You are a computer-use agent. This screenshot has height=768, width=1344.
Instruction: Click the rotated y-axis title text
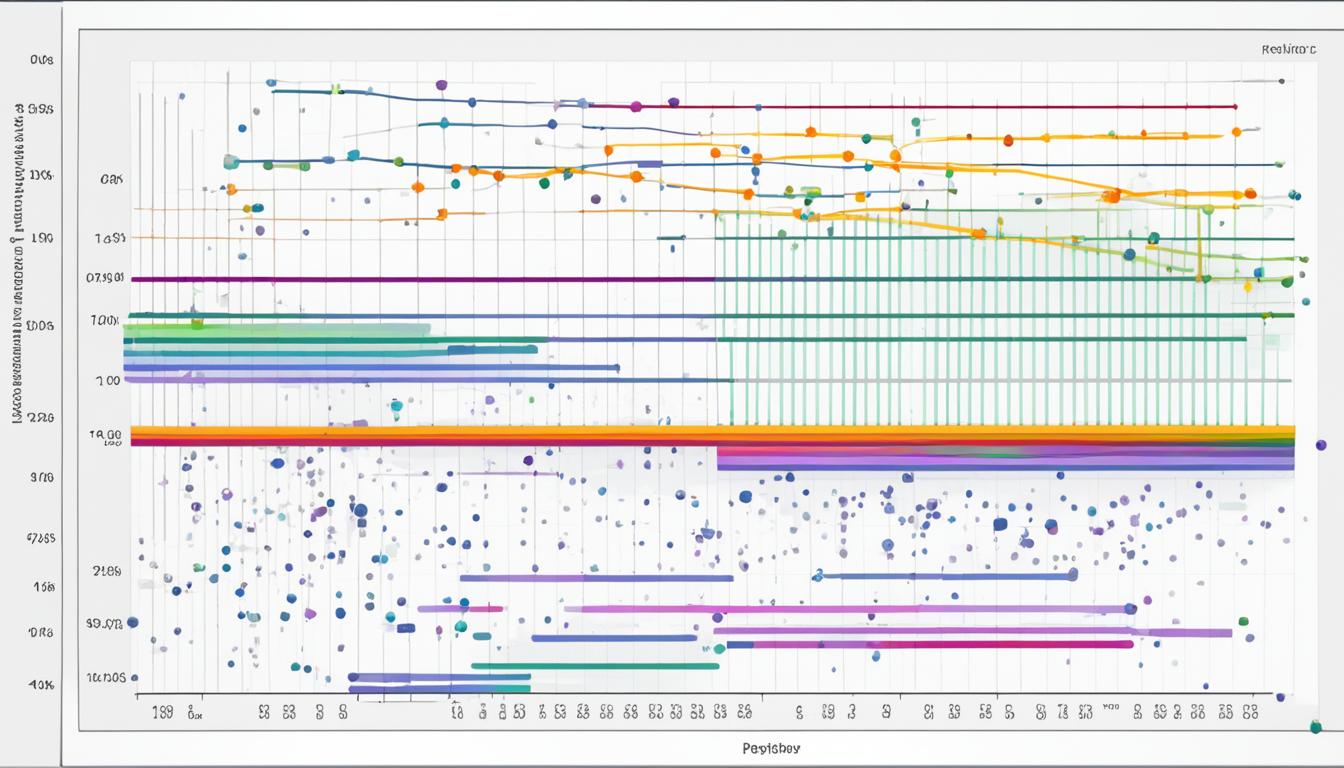tap(19, 265)
